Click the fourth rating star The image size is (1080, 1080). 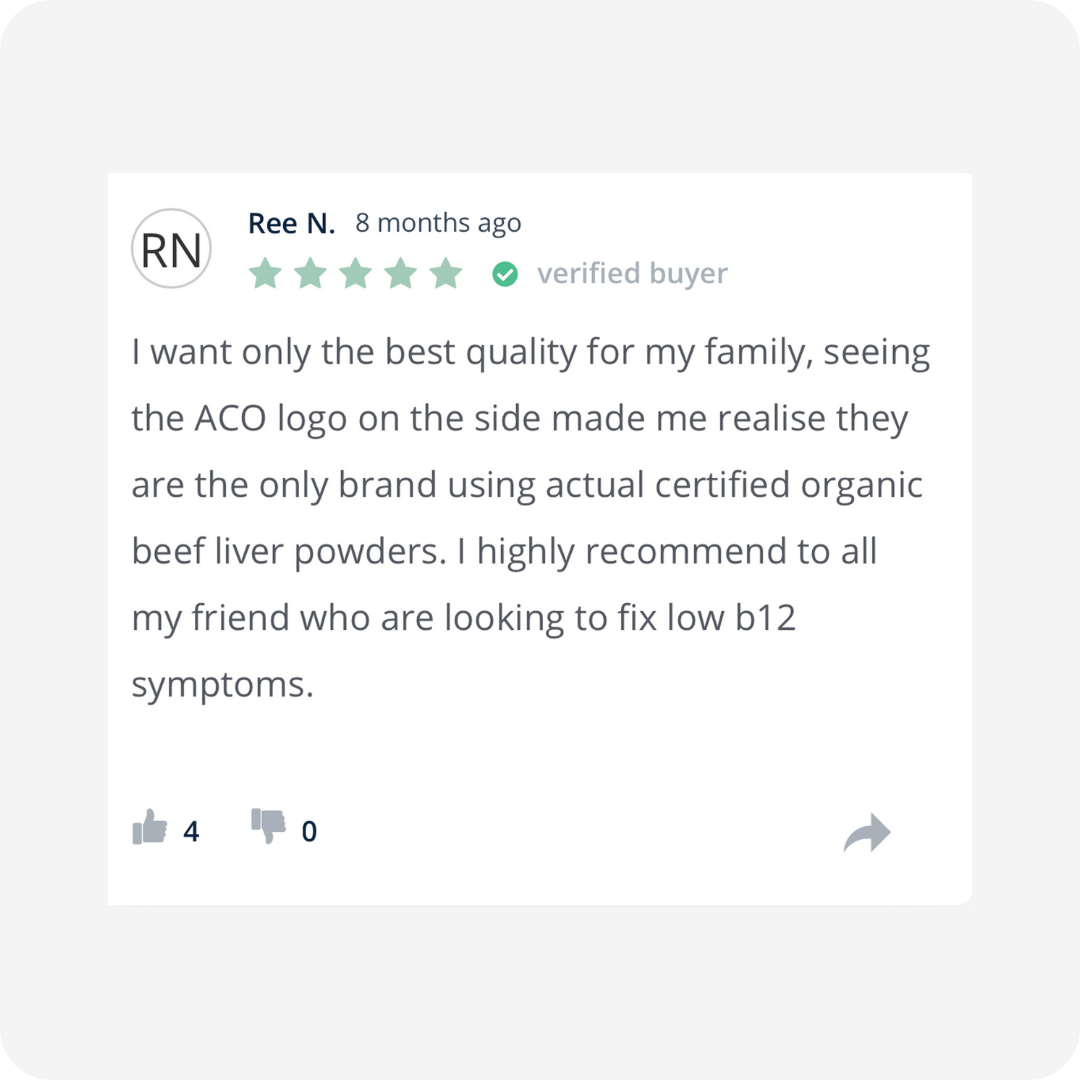[x=401, y=273]
